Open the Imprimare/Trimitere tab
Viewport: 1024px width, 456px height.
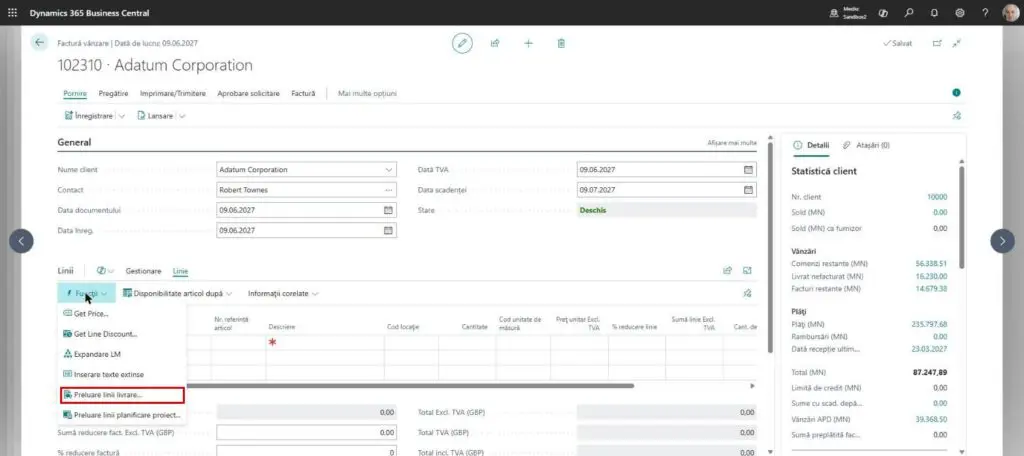pyautogui.click(x=173, y=93)
